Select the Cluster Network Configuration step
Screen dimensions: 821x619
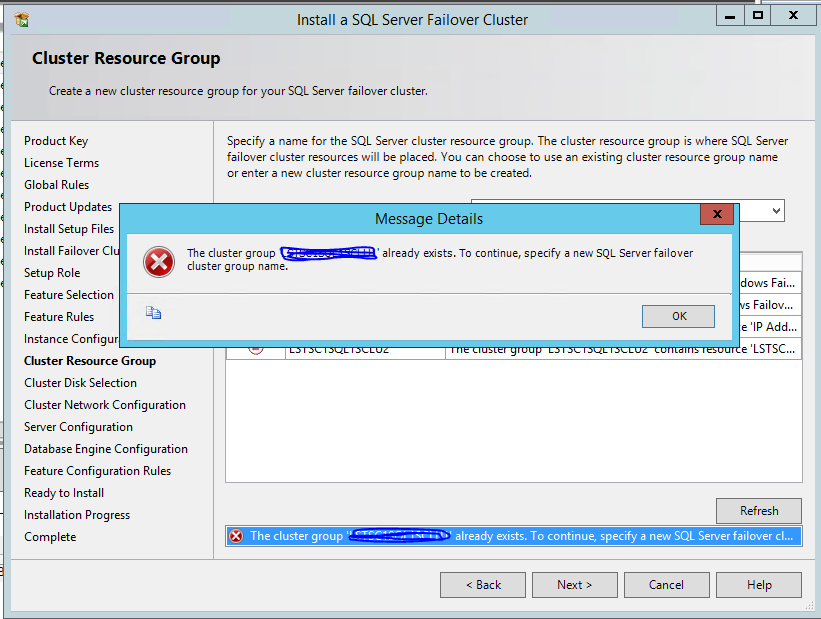105,405
